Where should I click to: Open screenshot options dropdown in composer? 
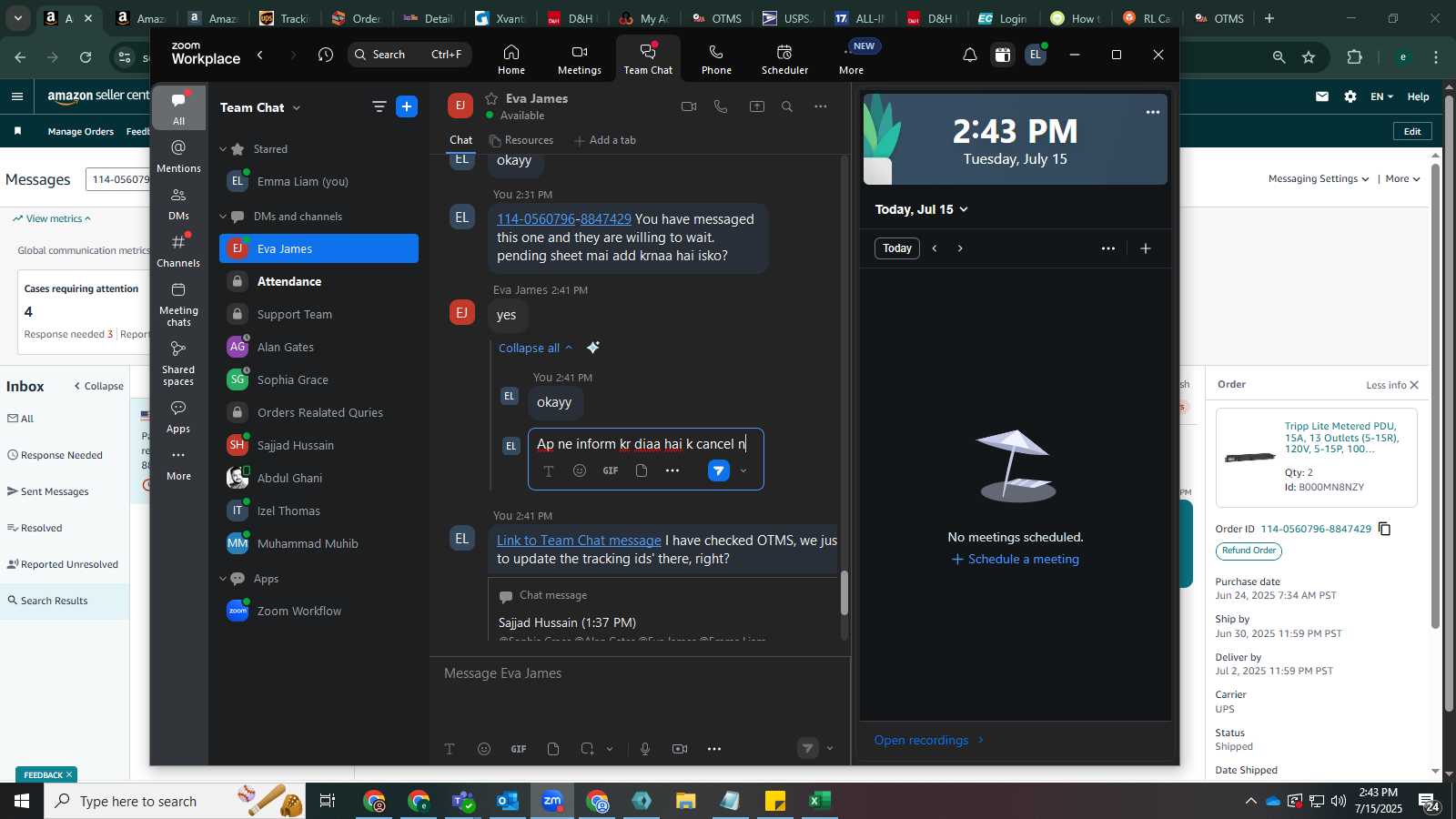pos(610,749)
